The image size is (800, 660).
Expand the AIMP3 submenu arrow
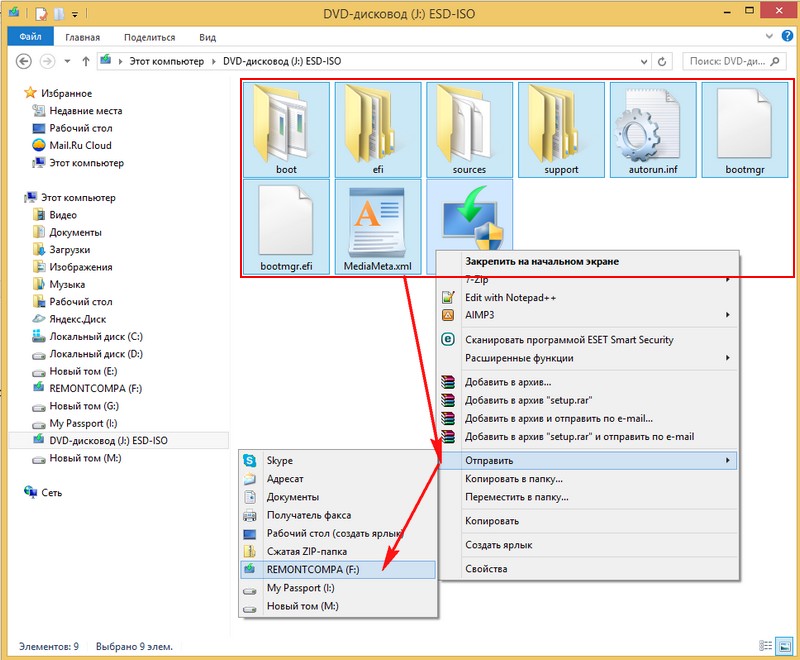point(728,315)
